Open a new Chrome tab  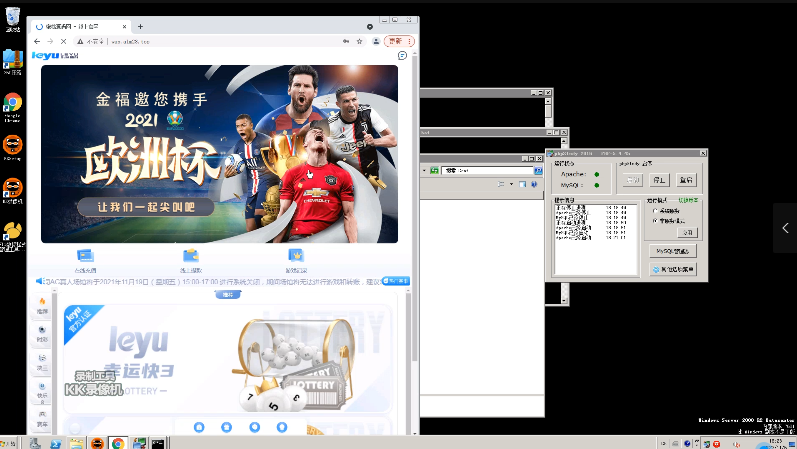pos(140,26)
